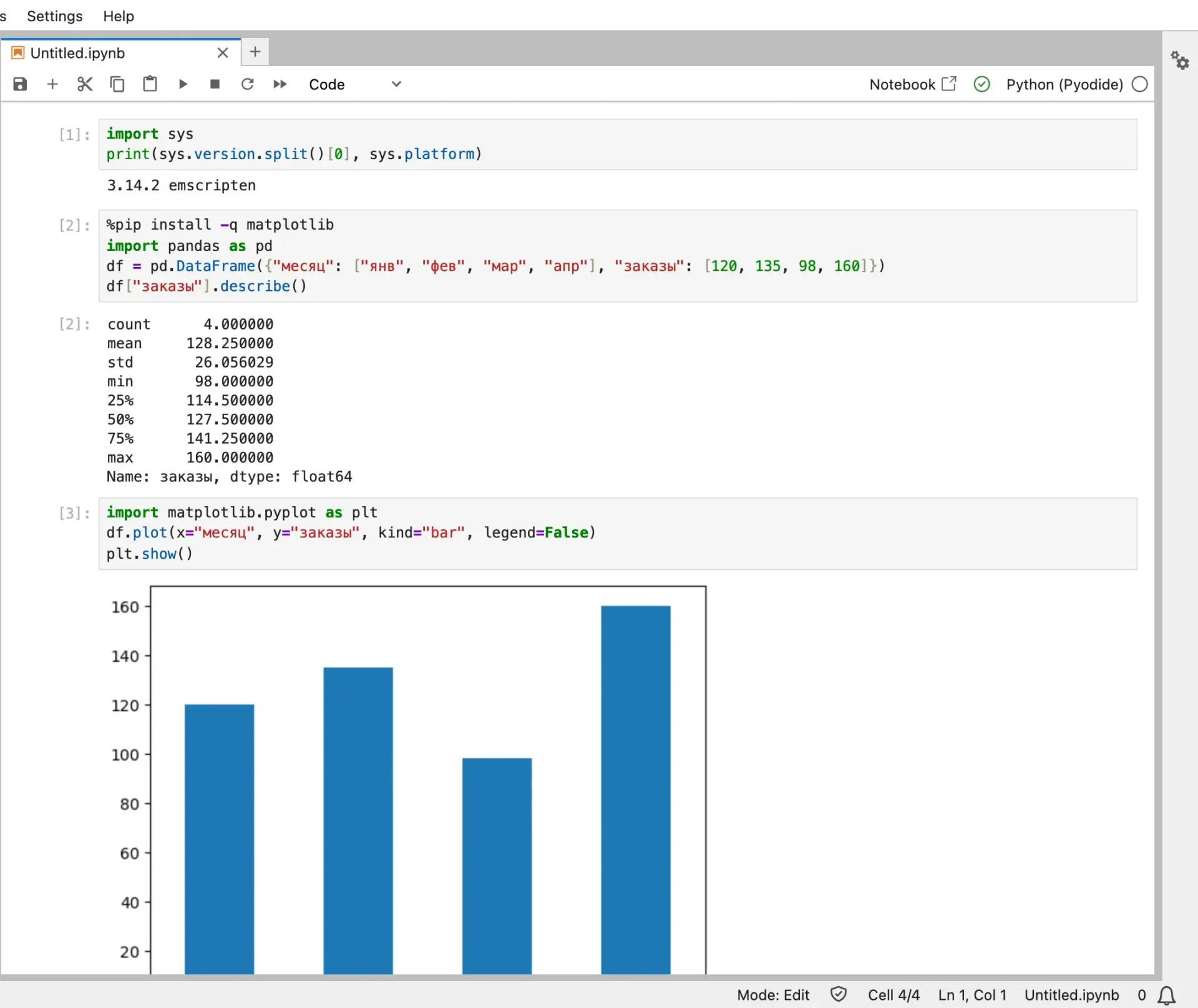Click Cell 4/4 status bar entry
1198x1008 pixels.
coord(894,995)
